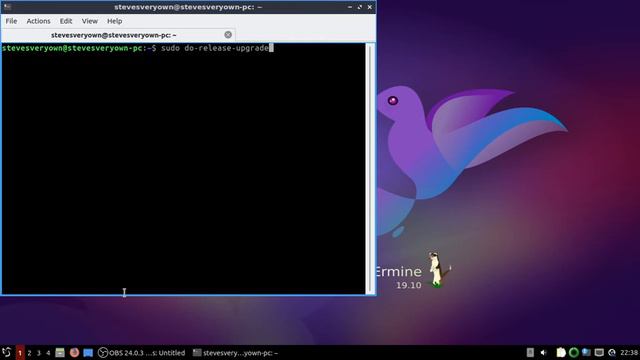Click inside the terminal command line

pyautogui.click(x=138, y=48)
